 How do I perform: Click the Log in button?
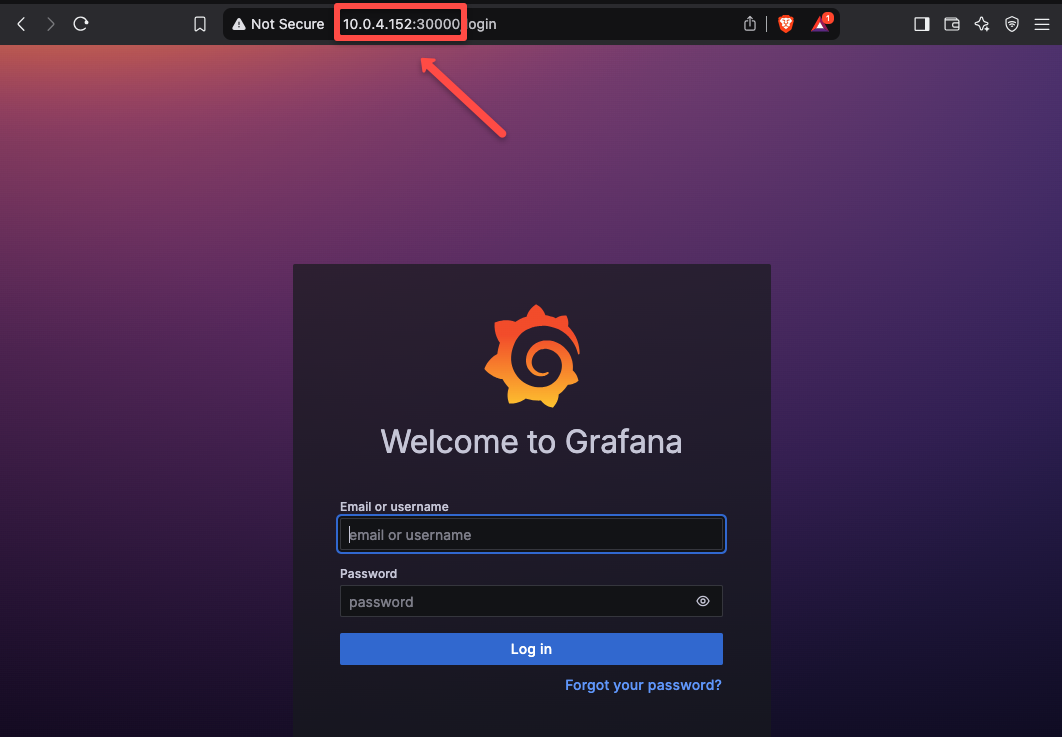[x=532, y=649]
